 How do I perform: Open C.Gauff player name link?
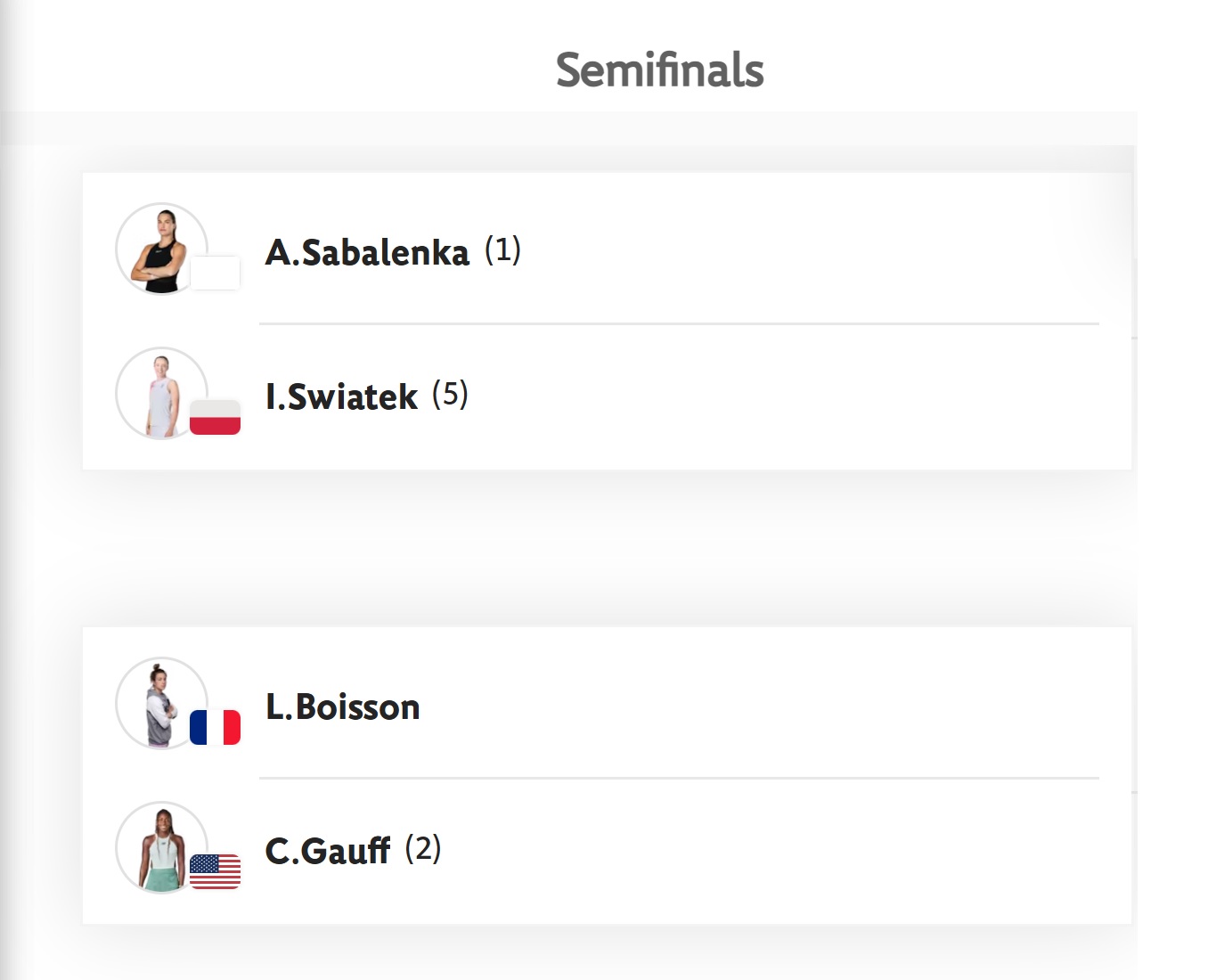click(x=328, y=851)
